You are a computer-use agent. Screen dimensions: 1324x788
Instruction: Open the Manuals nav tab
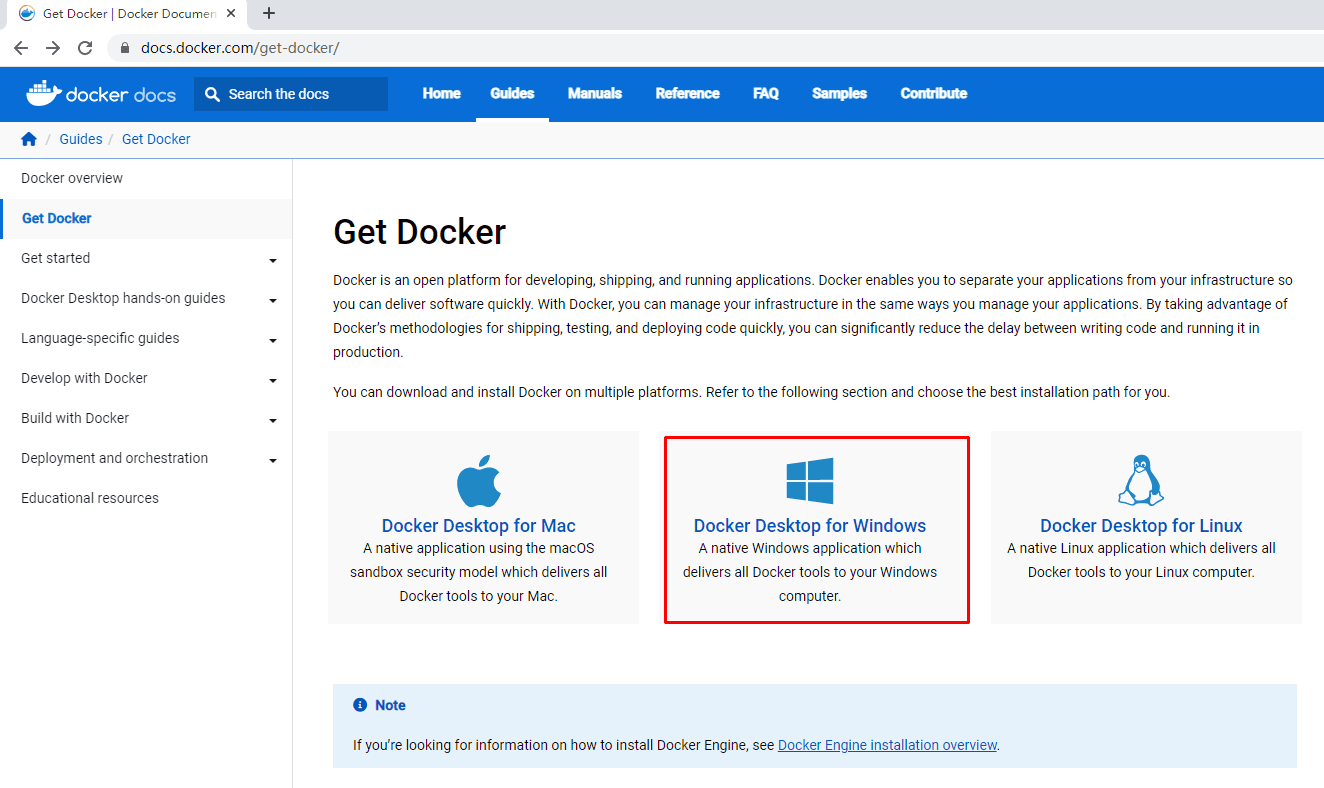click(x=595, y=94)
